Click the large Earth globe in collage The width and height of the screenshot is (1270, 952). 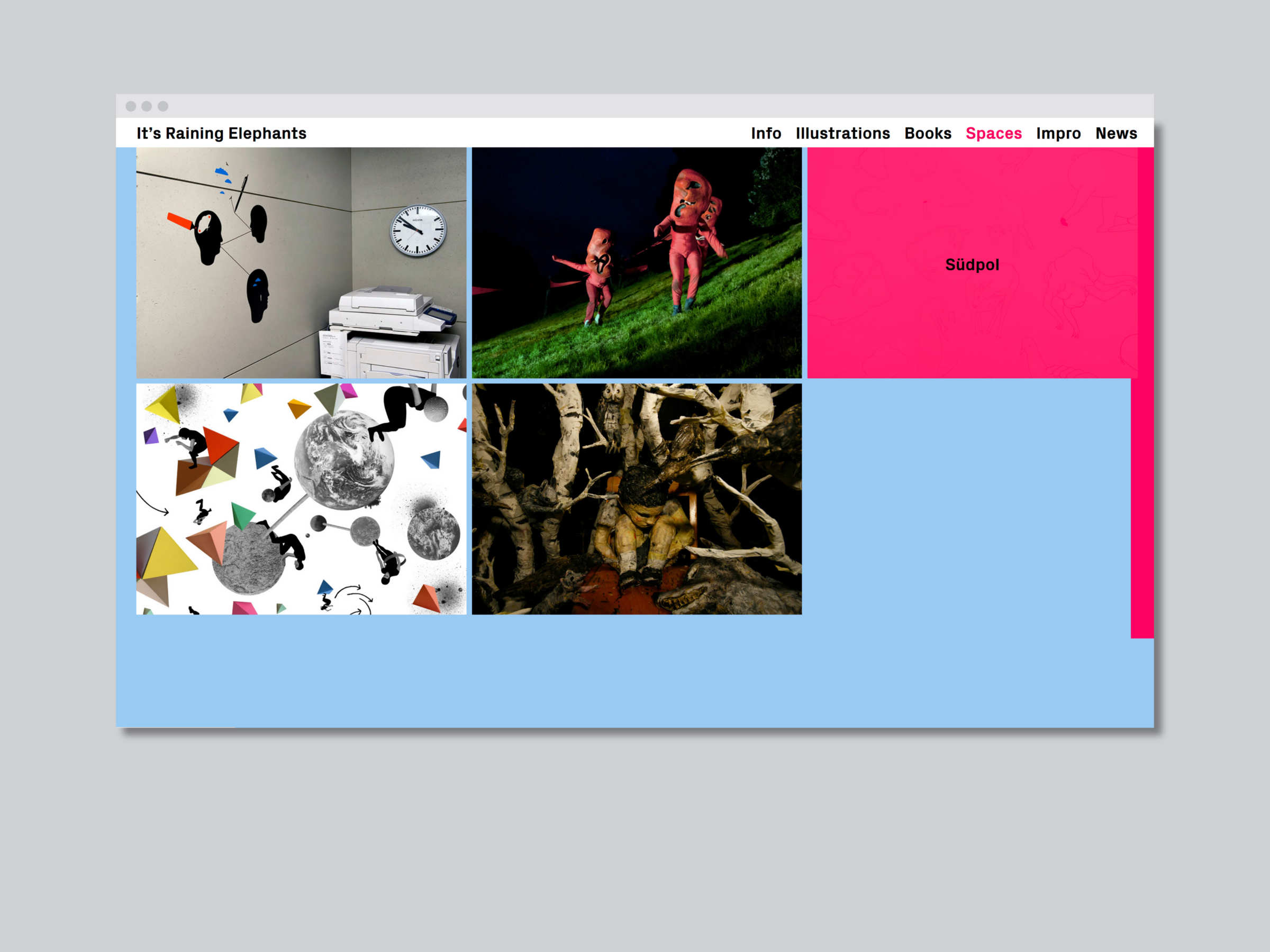(343, 461)
